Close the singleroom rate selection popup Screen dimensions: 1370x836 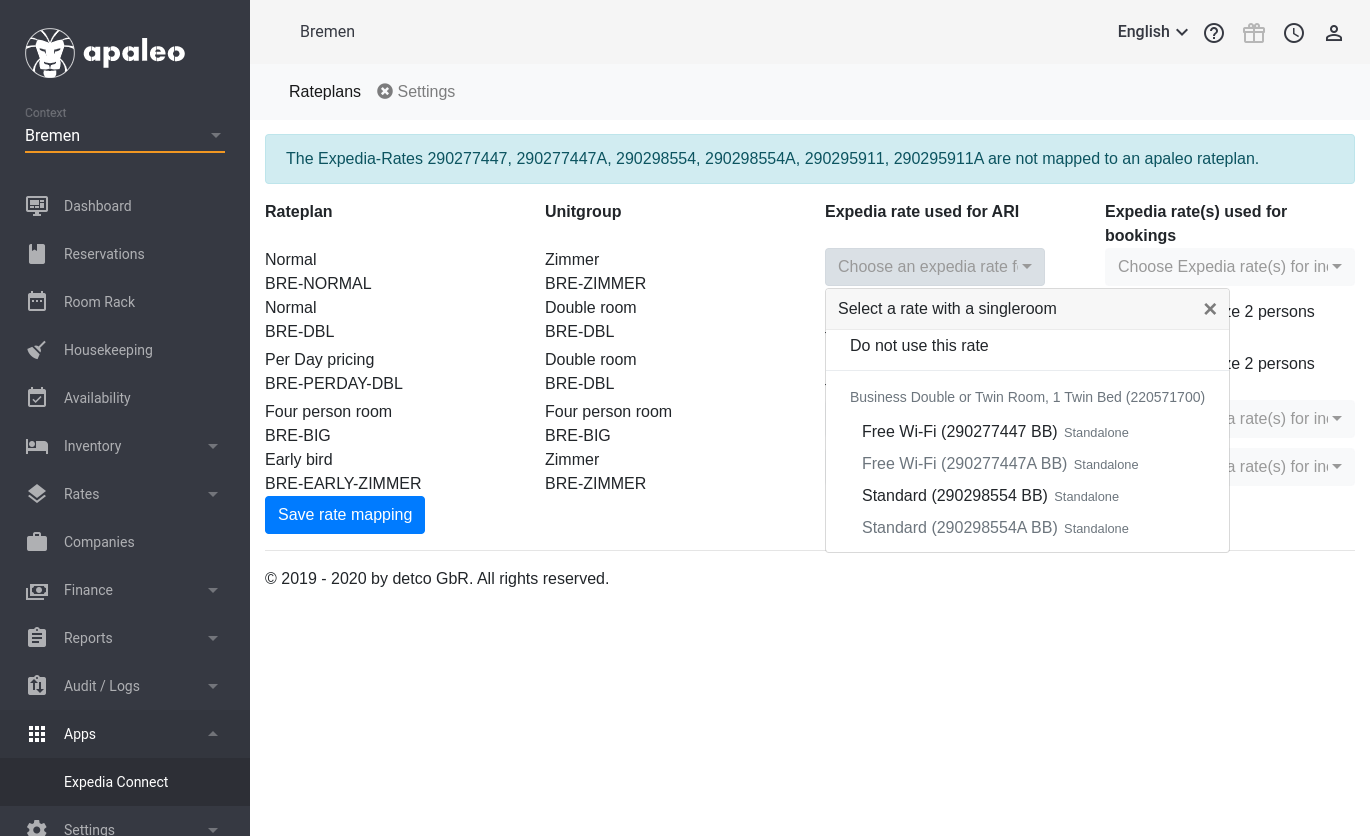[1210, 309]
